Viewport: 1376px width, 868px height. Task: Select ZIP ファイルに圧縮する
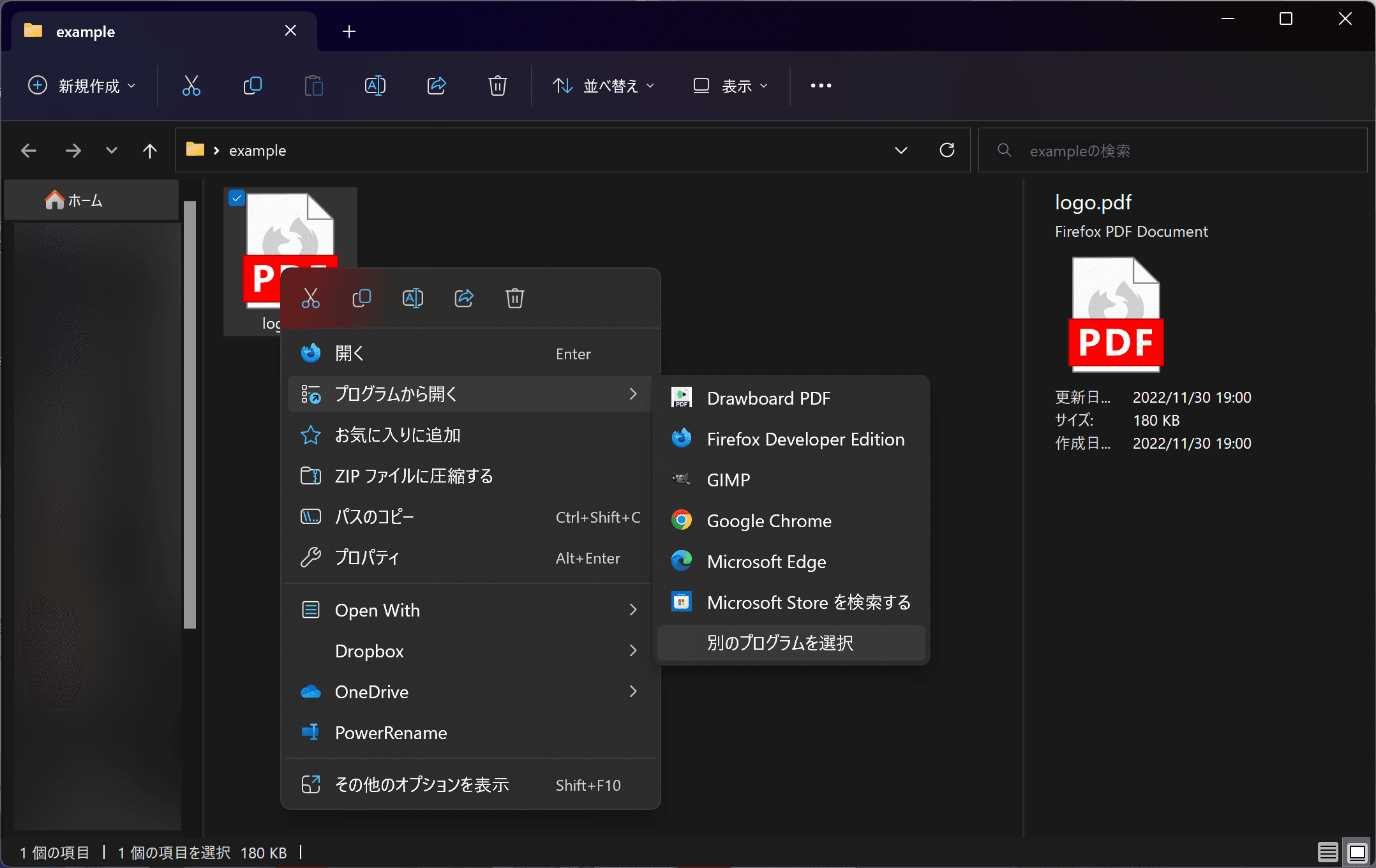click(x=470, y=476)
